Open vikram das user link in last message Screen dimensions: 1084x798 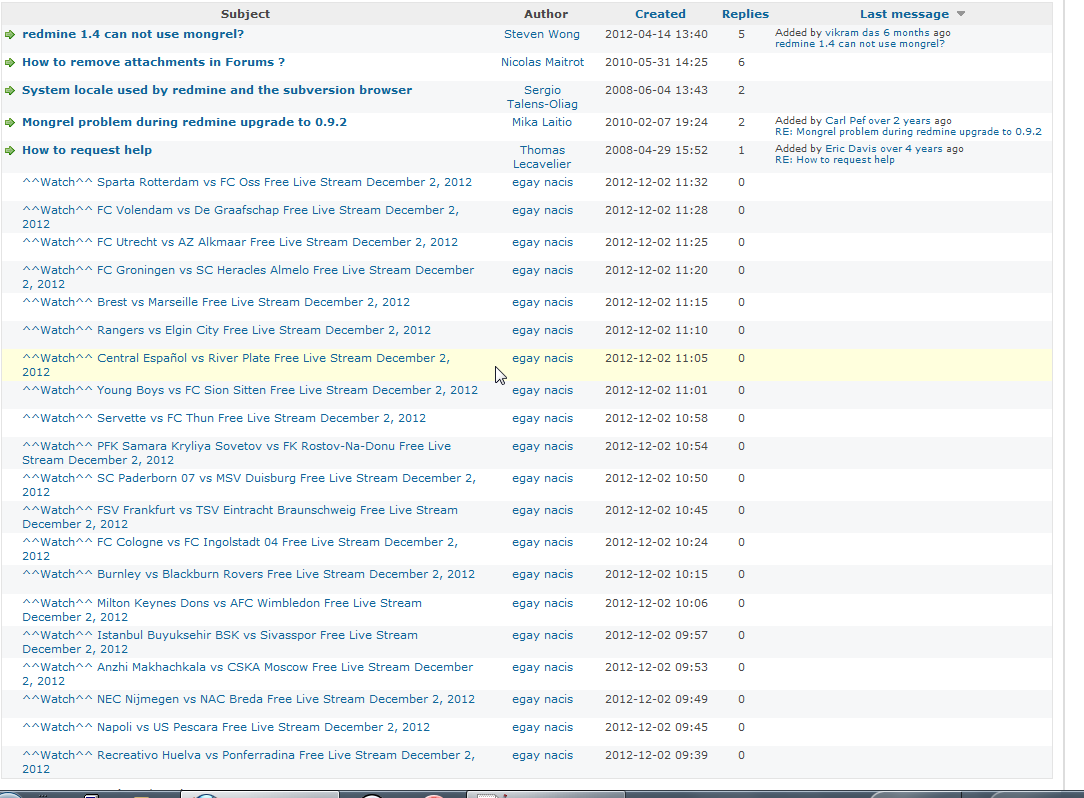click(851, 33)
